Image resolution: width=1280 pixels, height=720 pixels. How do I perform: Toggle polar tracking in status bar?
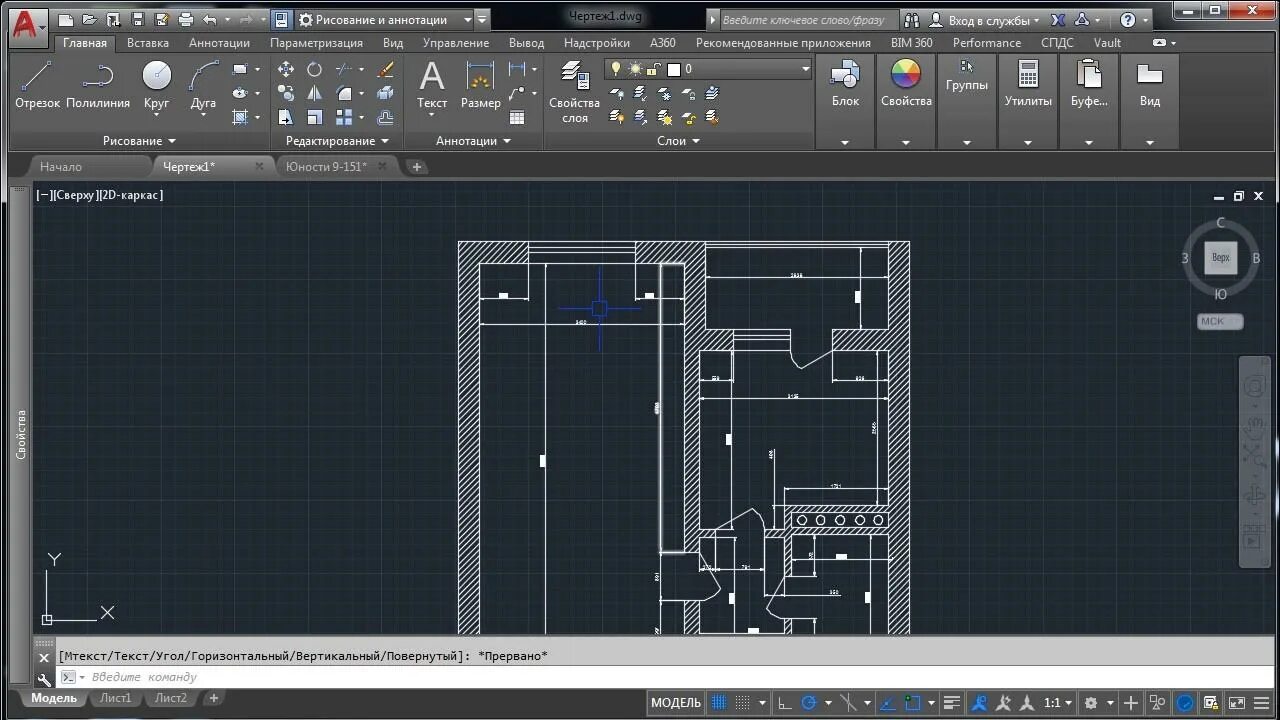coord(809,703)
